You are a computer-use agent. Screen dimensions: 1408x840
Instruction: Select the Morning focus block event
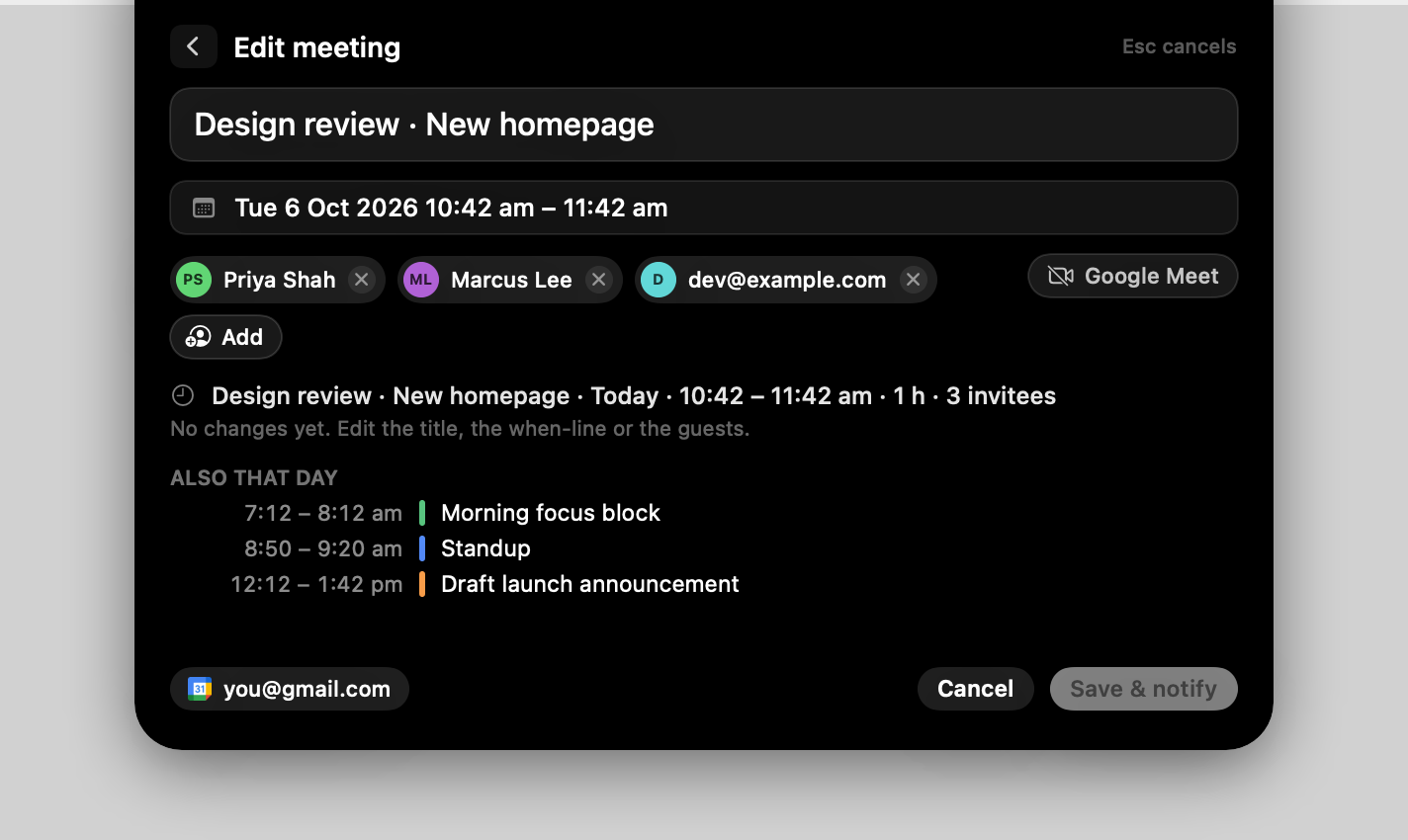(x=551, y=513)
